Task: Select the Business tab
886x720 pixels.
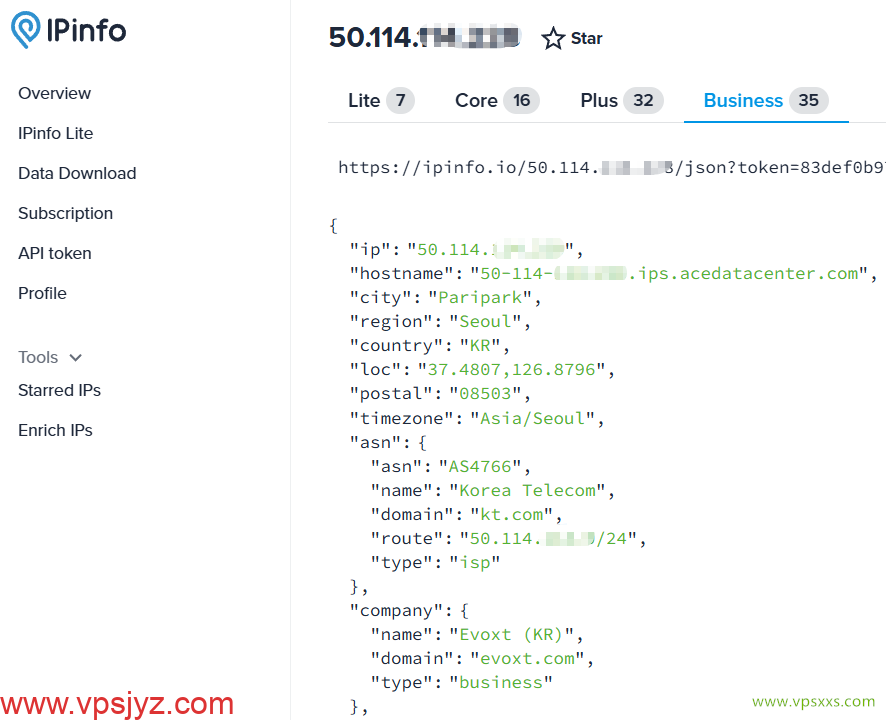Action: click(766, 101)
